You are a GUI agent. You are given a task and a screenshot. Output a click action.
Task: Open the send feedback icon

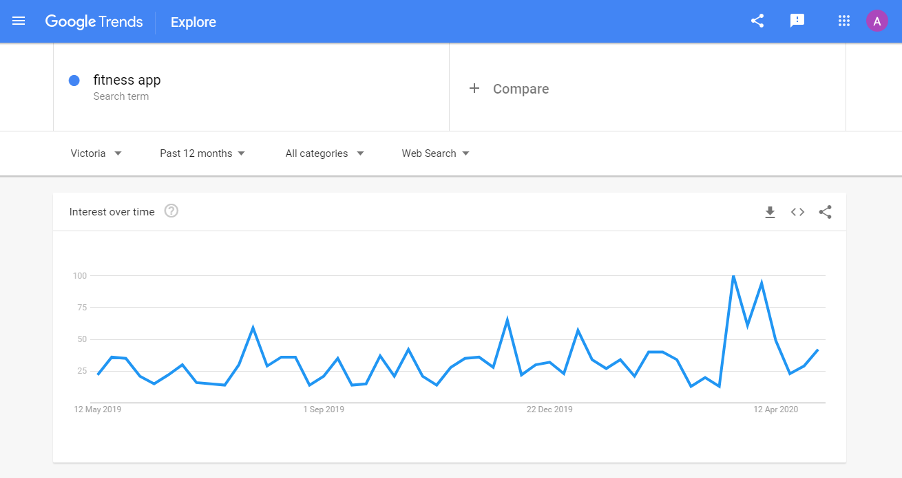tap(797, 21)
